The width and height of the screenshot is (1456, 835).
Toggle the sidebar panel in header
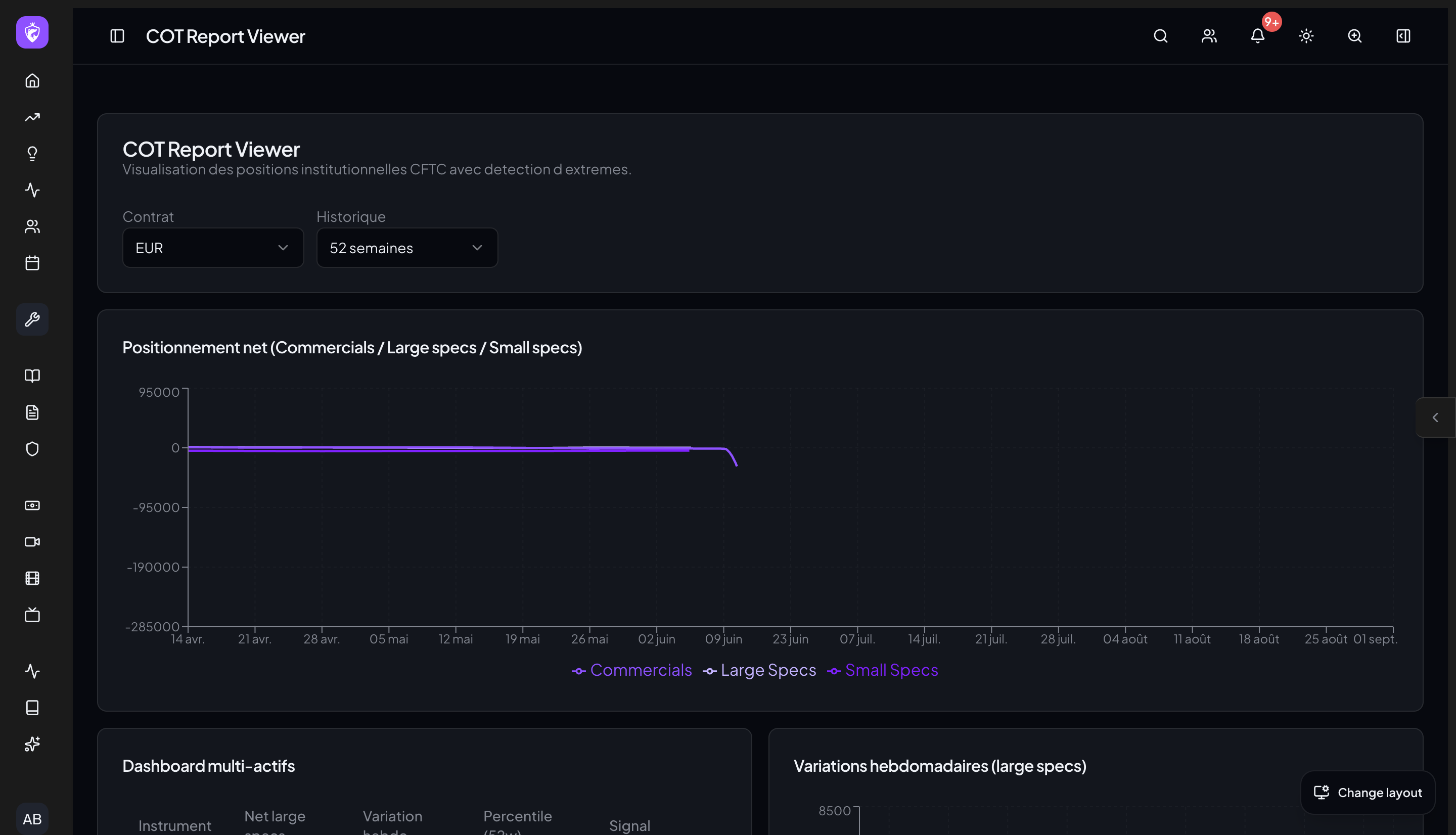point(117,36)
